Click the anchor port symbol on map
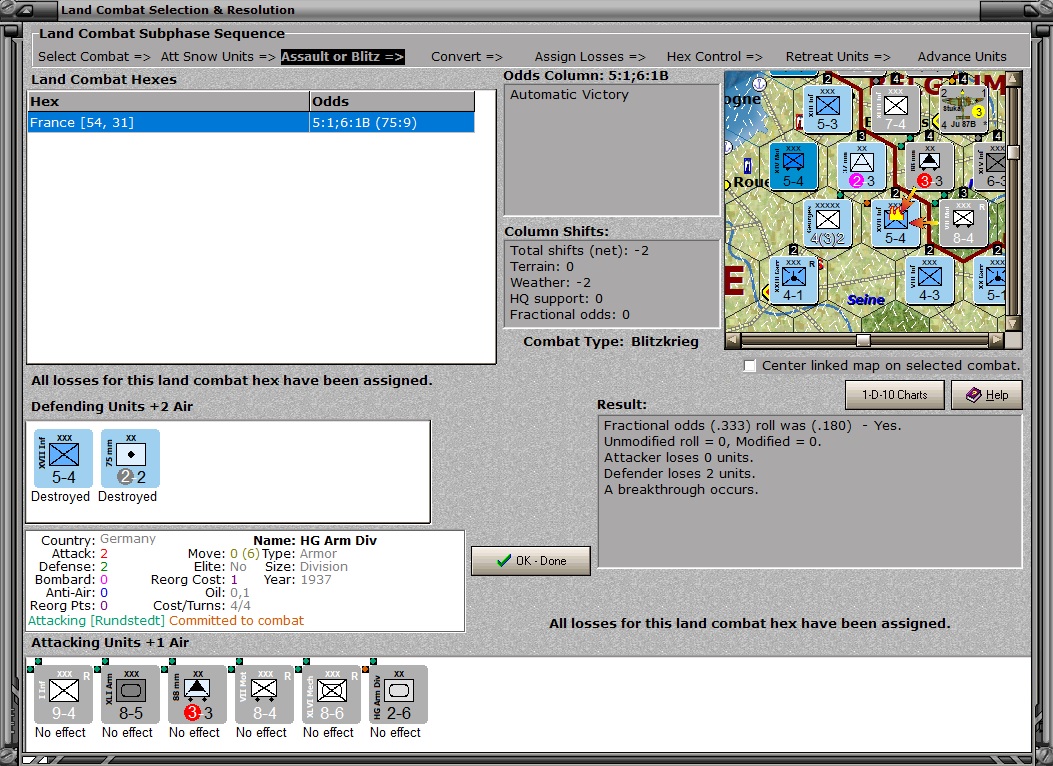 [760, 84]
